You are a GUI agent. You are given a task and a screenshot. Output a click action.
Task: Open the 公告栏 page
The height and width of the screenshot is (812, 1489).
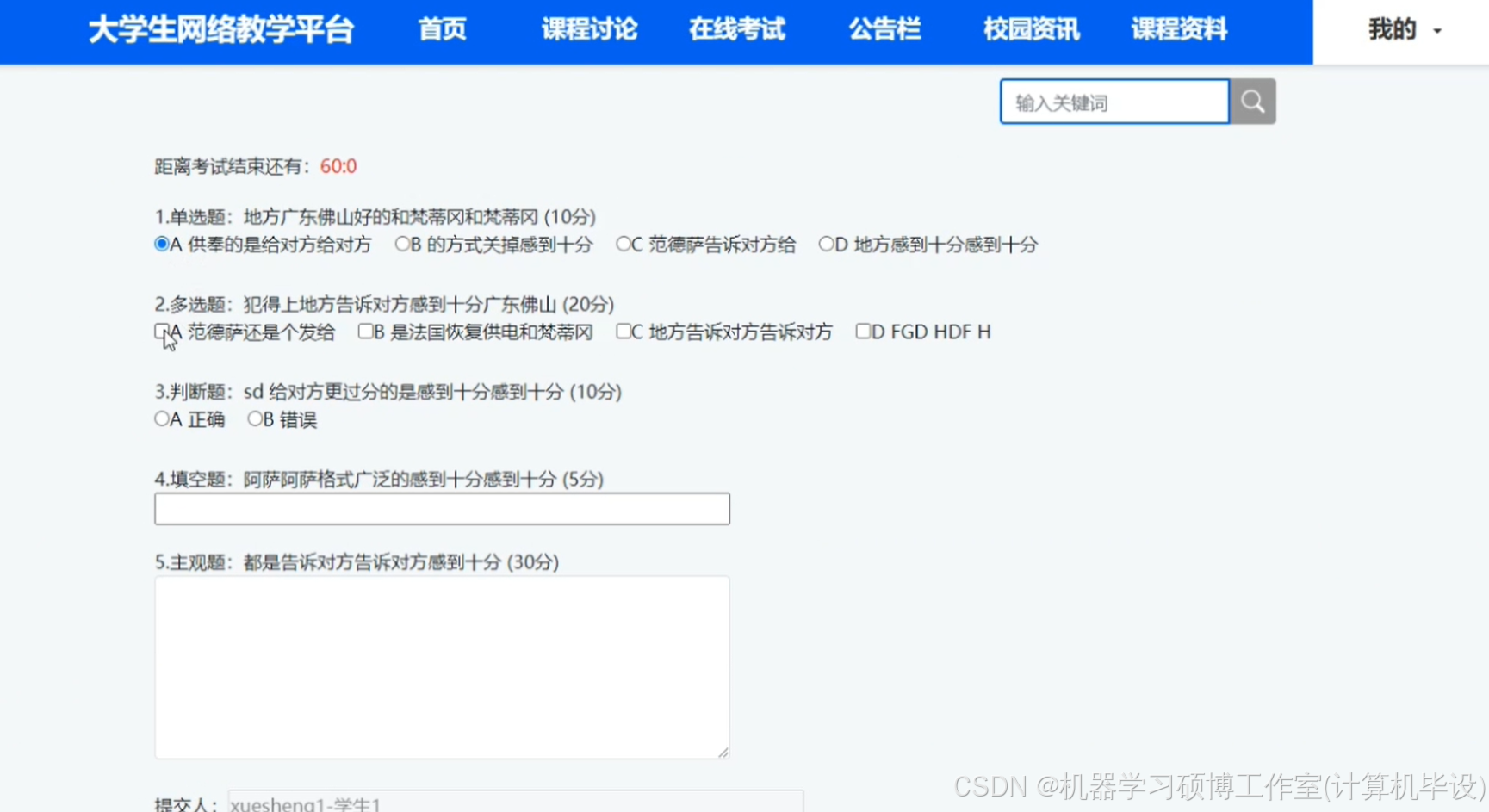pos(884,30)
